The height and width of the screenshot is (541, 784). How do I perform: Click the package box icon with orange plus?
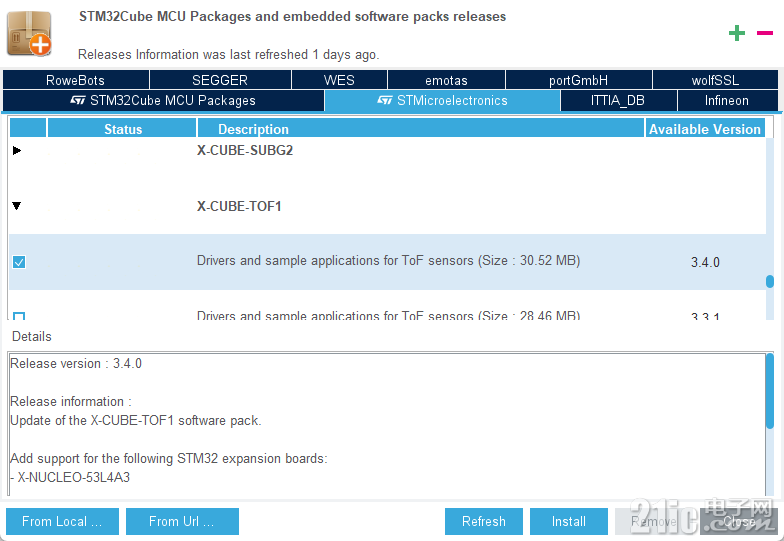click(30, 34)
